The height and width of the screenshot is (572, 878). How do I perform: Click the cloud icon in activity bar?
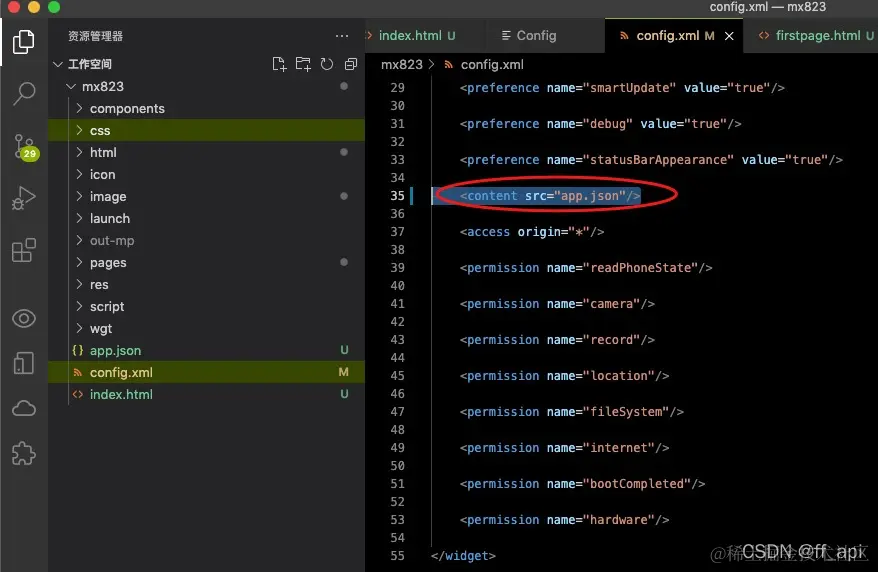click(x=24, y=409)
